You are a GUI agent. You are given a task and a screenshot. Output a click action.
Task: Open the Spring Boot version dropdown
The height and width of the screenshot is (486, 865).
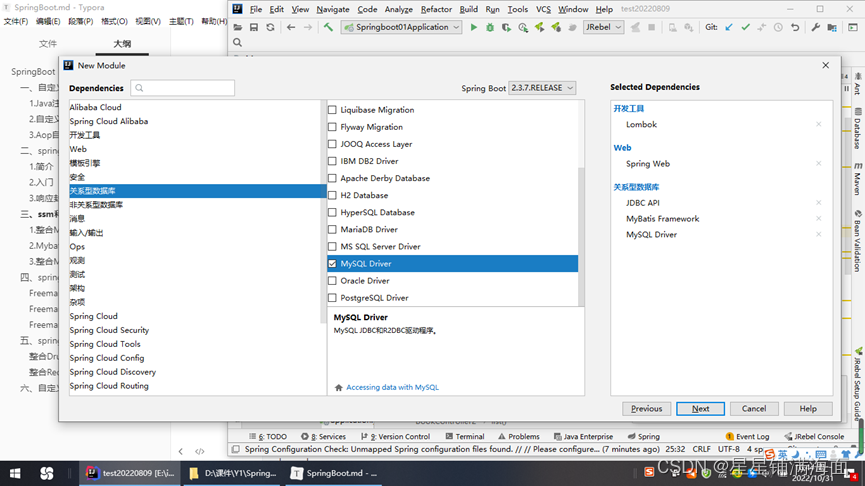click(542, 88)
